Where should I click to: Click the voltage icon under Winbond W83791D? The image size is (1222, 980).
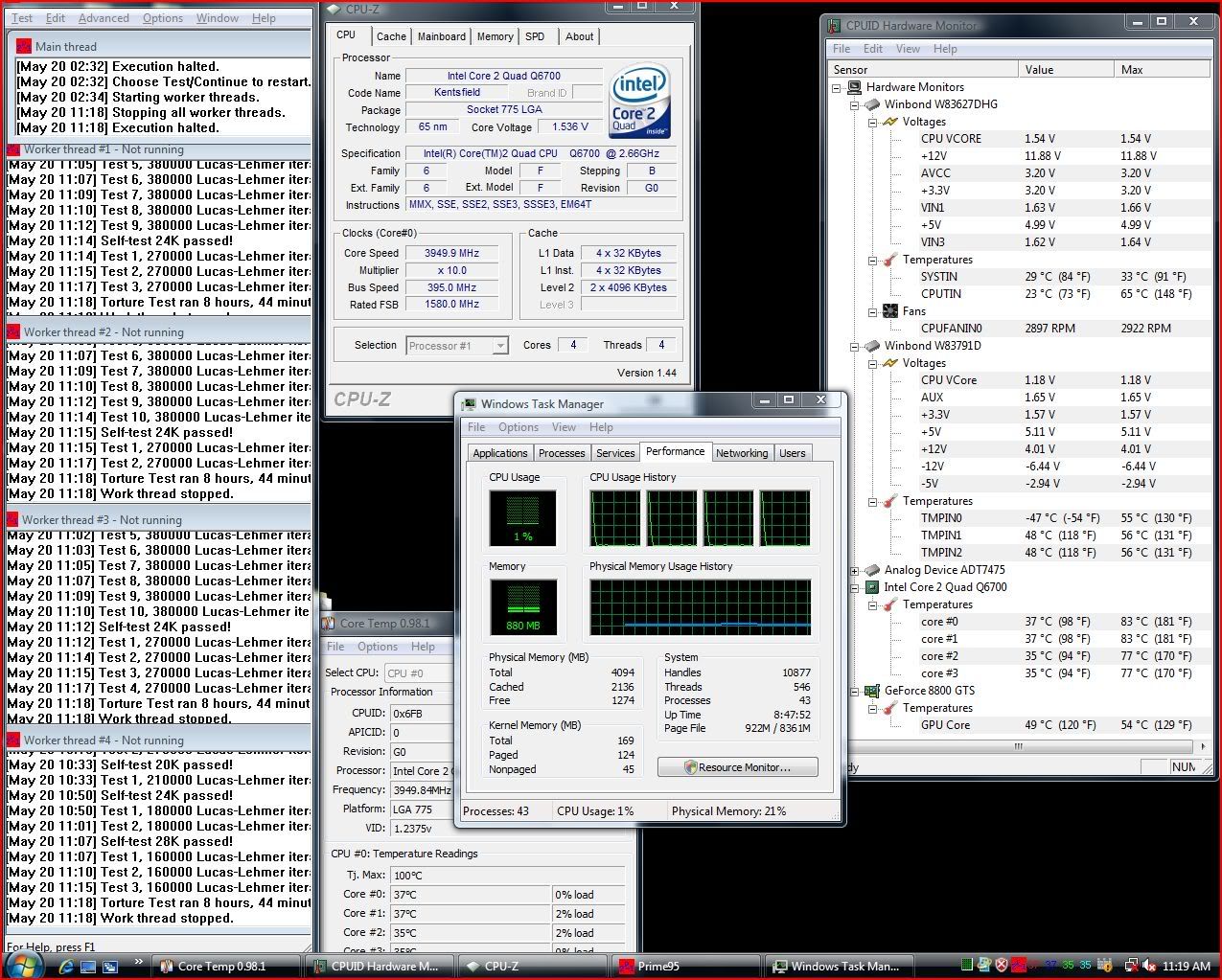(889, 363)
